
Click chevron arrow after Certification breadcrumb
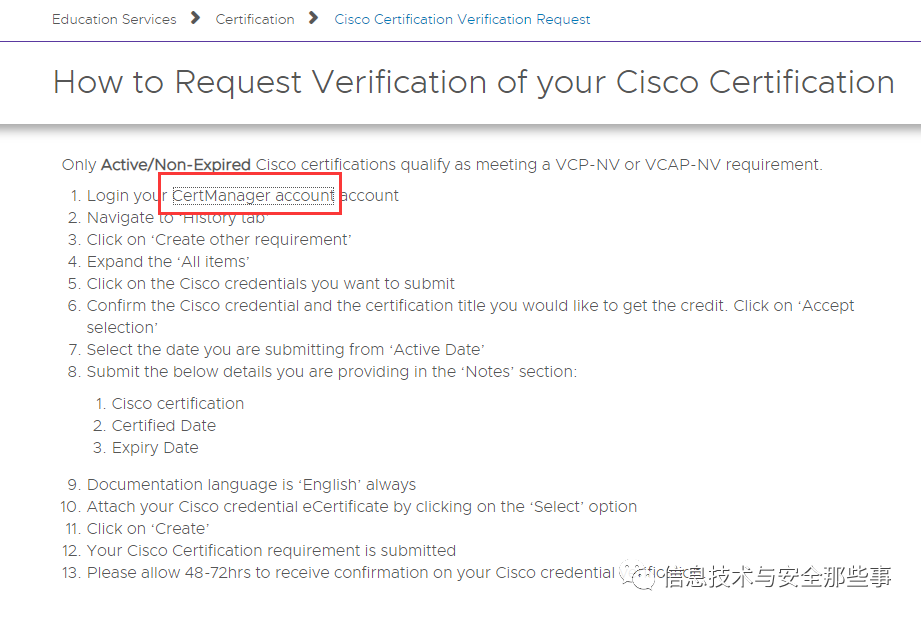click(x=314, y=18)
